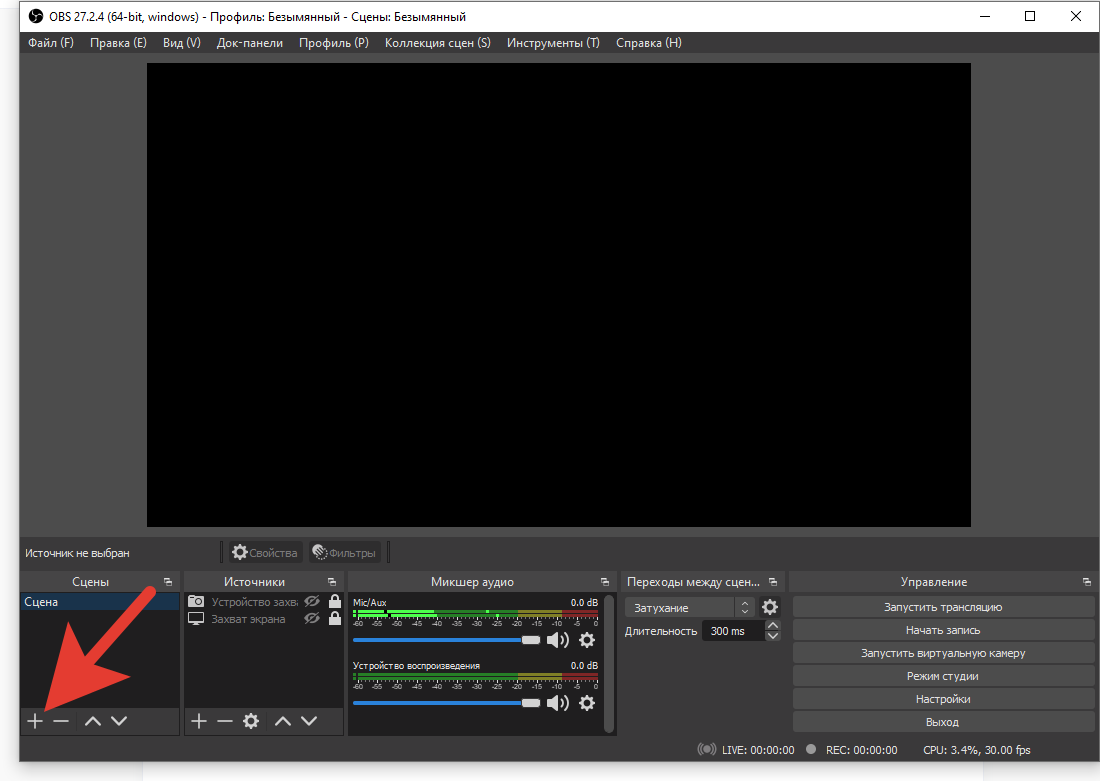The width and height of the screenshot is (1100, 781).
Task: Add a new source with plus icon
Action: 199,721
